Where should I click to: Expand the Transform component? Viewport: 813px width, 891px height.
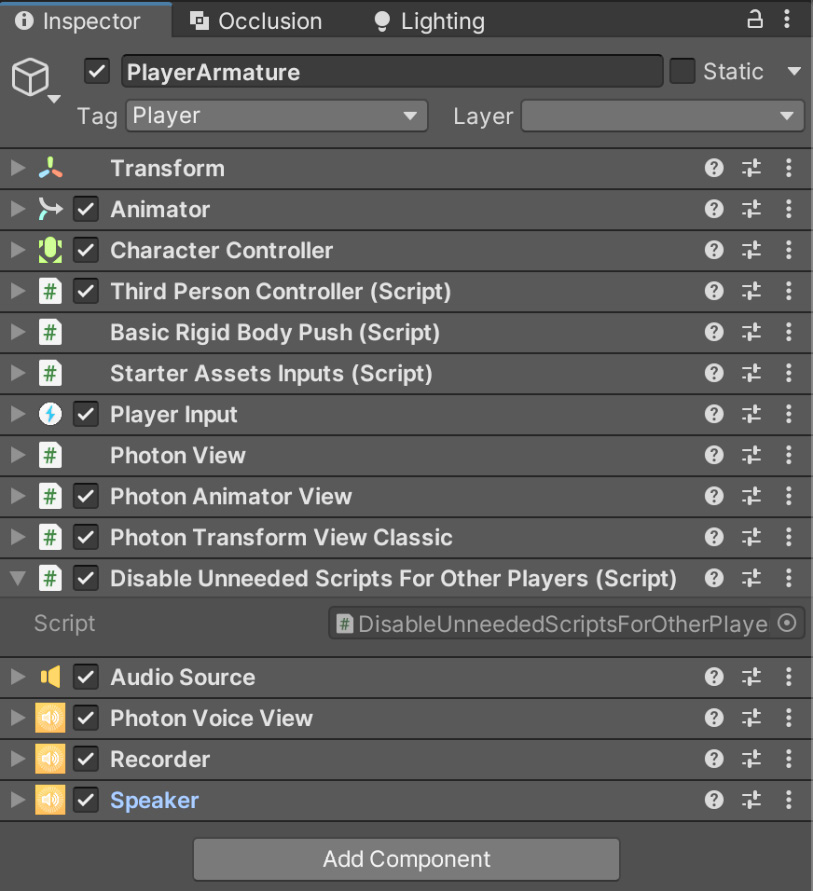click(x=18, y=168)
